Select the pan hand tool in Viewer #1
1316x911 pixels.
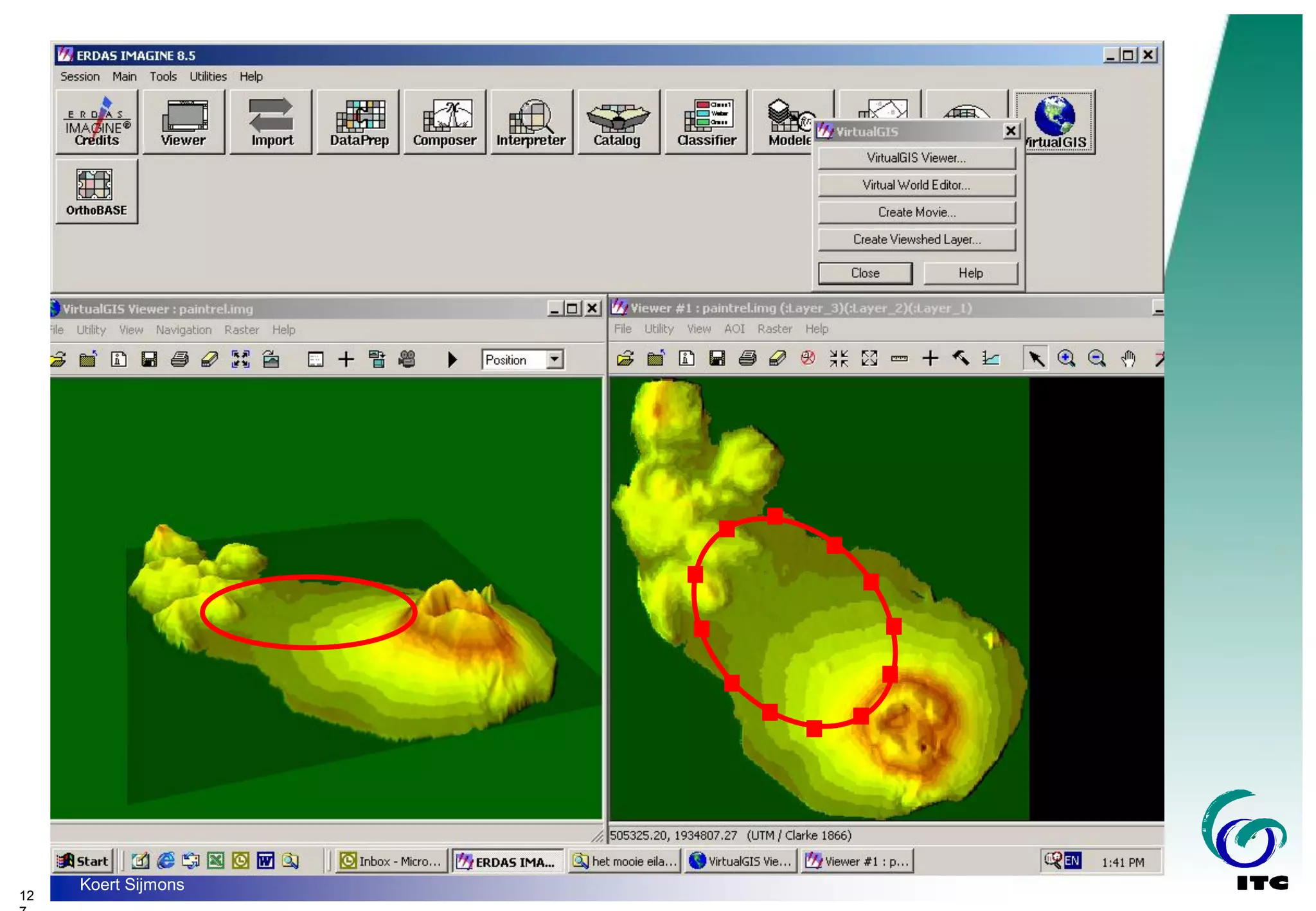(1128, 358)
